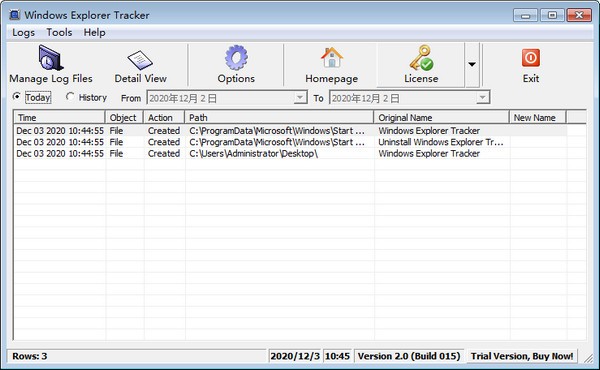The height and width of the screenshot is (370, 600).
Task: Switch to Detail View
Action: (x=140, y=64)
